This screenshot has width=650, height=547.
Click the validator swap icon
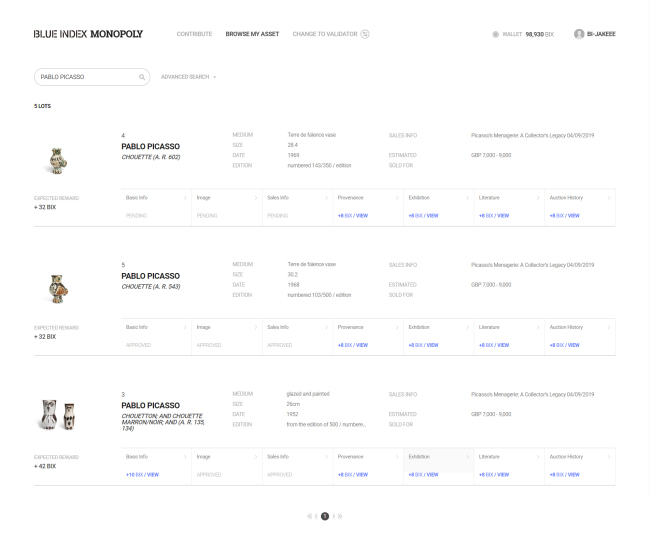[x=365, y=34]
